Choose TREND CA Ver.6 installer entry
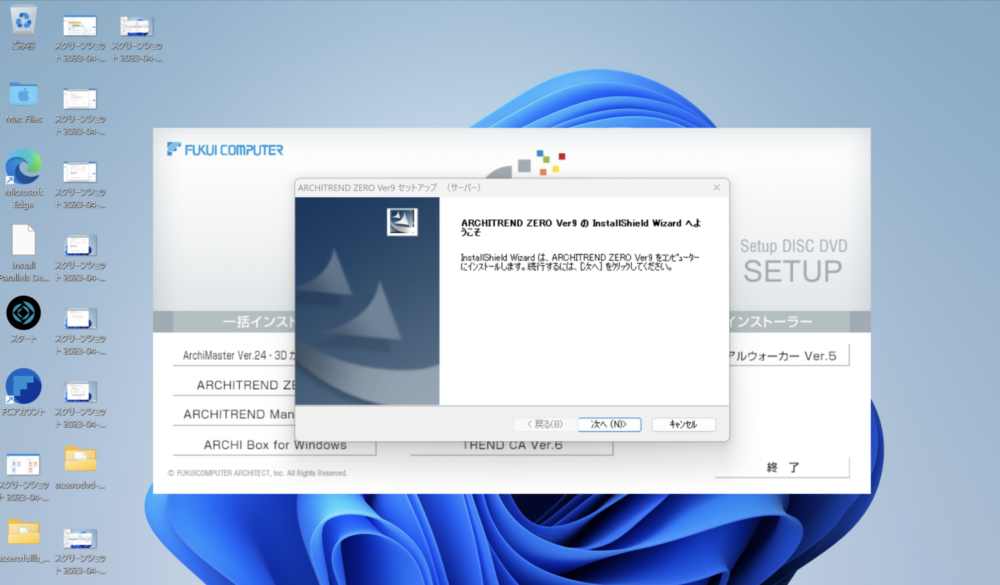Image resolution: width=1000 pixels, height=585 pixels. [x=512, y=446]
